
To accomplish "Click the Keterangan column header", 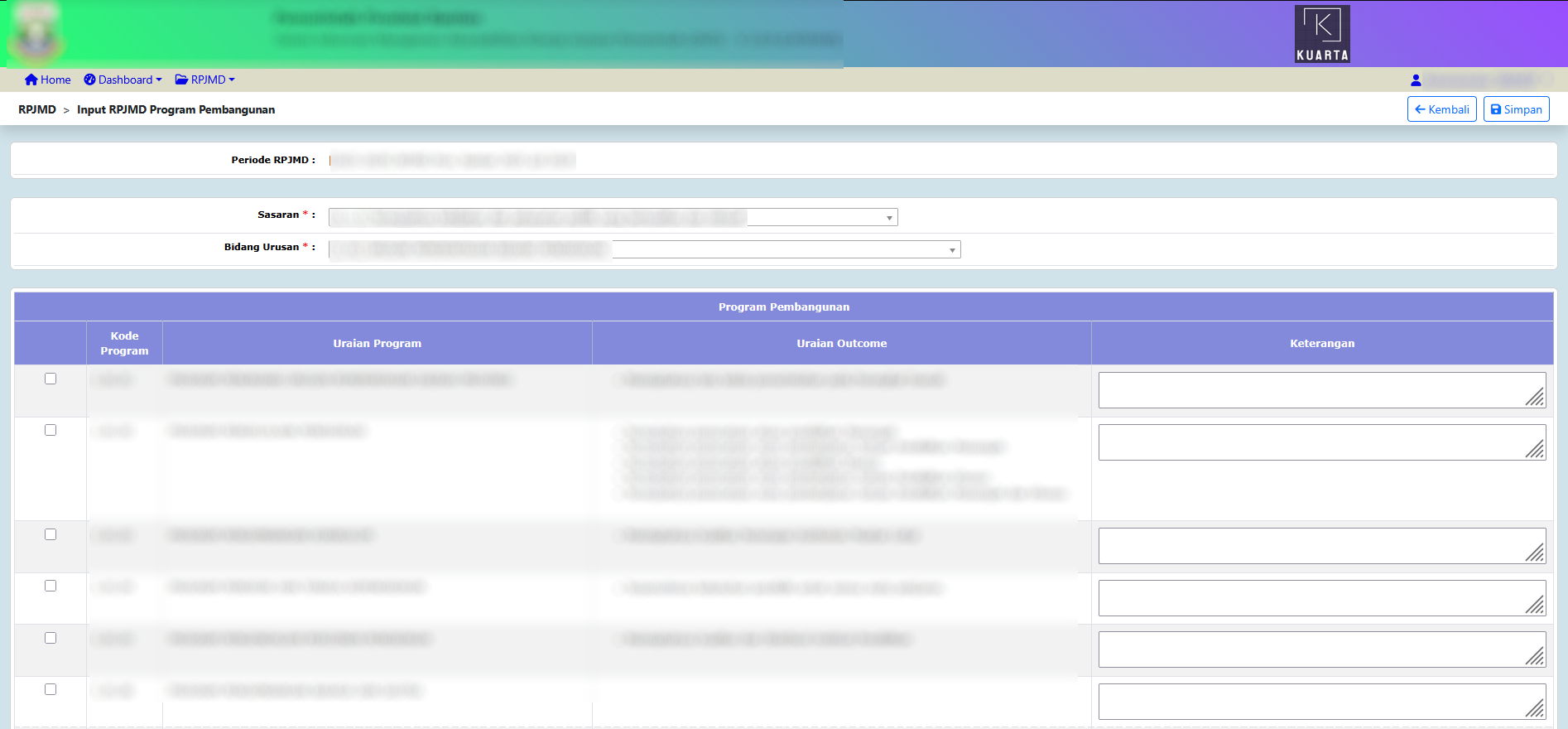I will [1322, 343].
